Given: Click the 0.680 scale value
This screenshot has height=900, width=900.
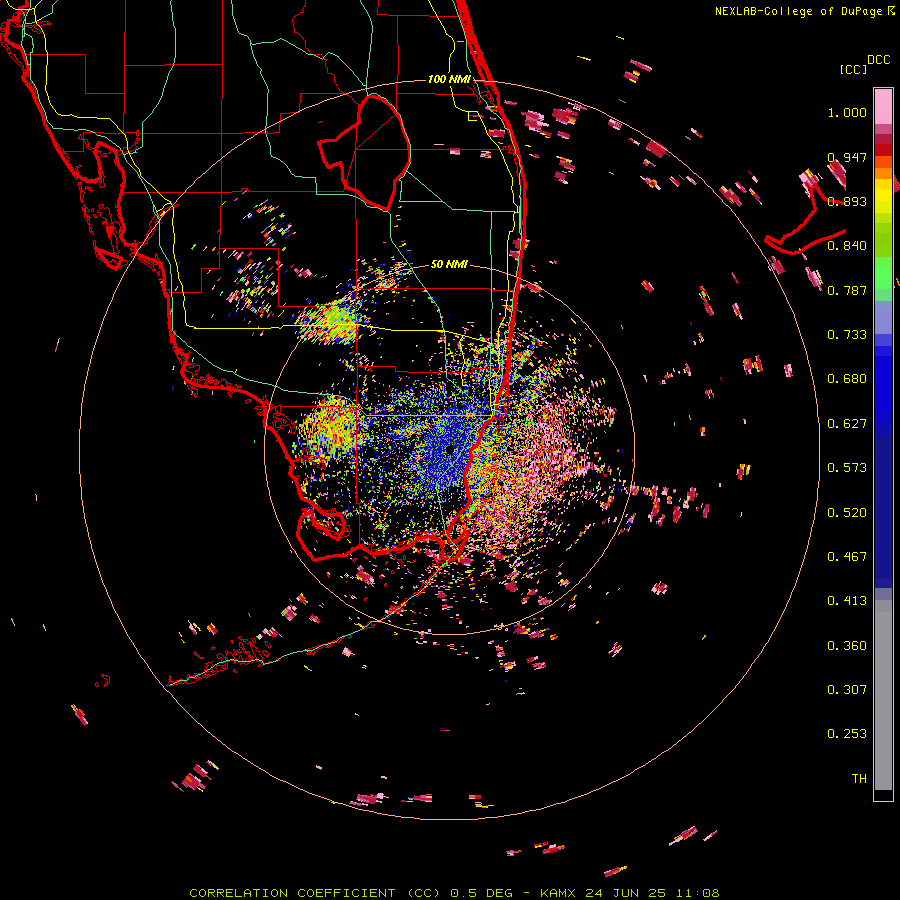Looking at the screenshot, I should [847, 379].
